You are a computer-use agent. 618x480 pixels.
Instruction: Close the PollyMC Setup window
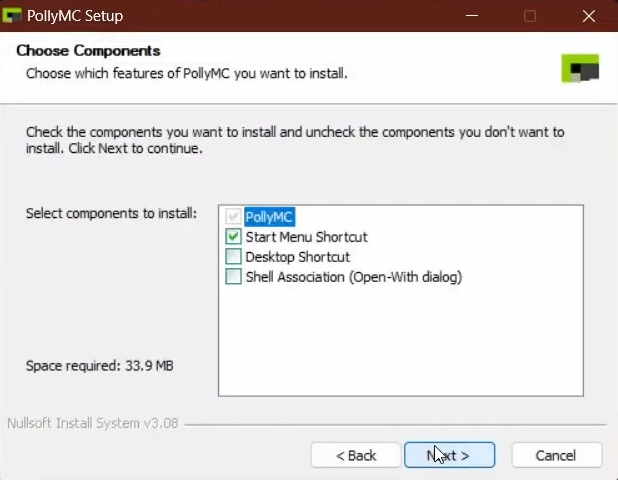(589, 16)
